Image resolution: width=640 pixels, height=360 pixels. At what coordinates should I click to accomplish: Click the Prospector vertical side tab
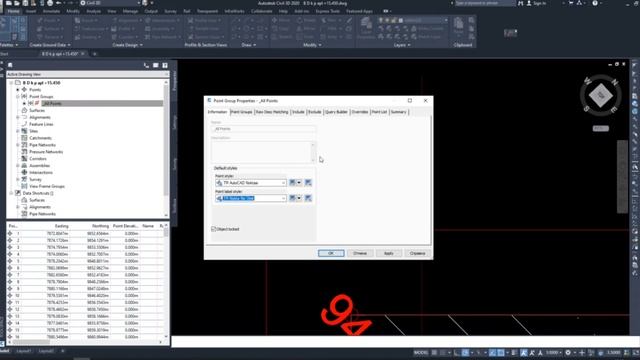click(174, 80)
